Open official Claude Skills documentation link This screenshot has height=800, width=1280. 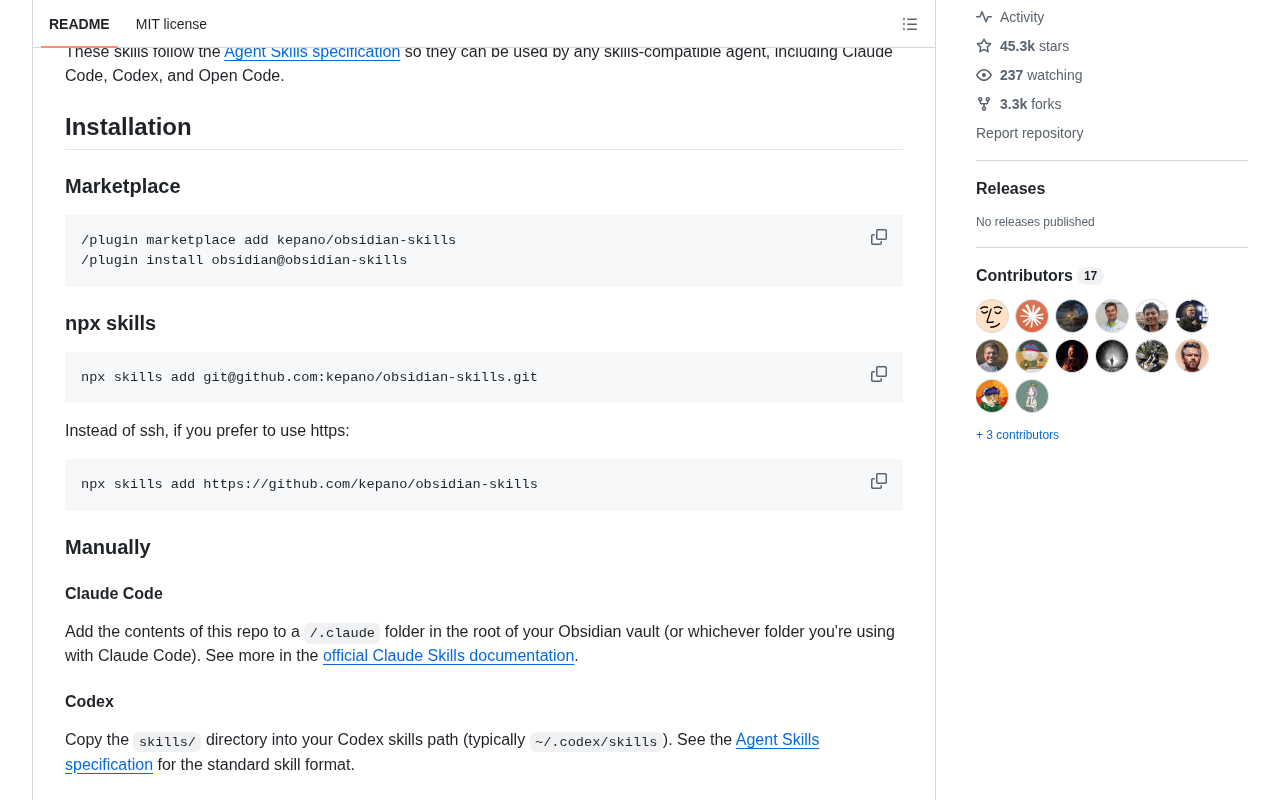[448, 656]
